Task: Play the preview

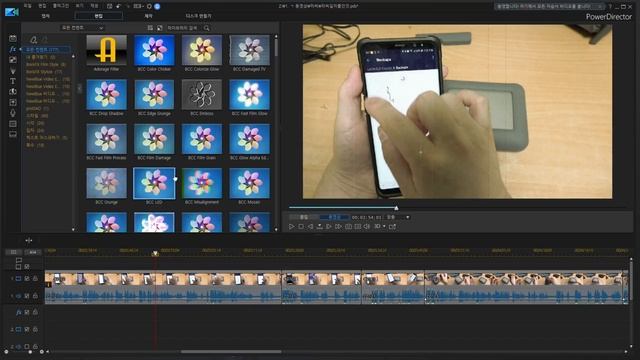Action: 291,226
